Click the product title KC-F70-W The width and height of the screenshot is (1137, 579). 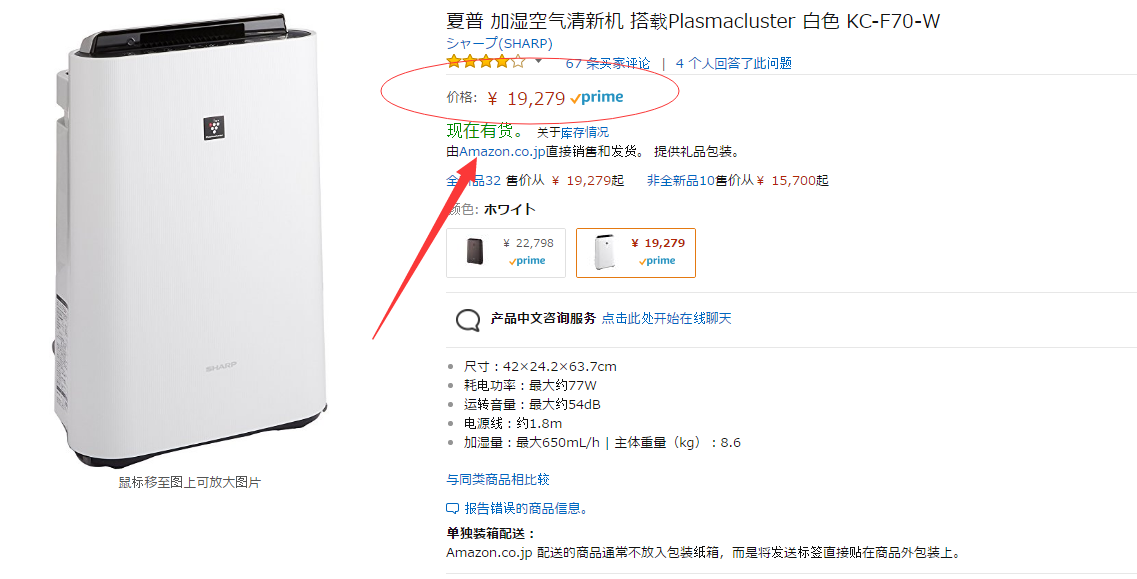point(692,20)
